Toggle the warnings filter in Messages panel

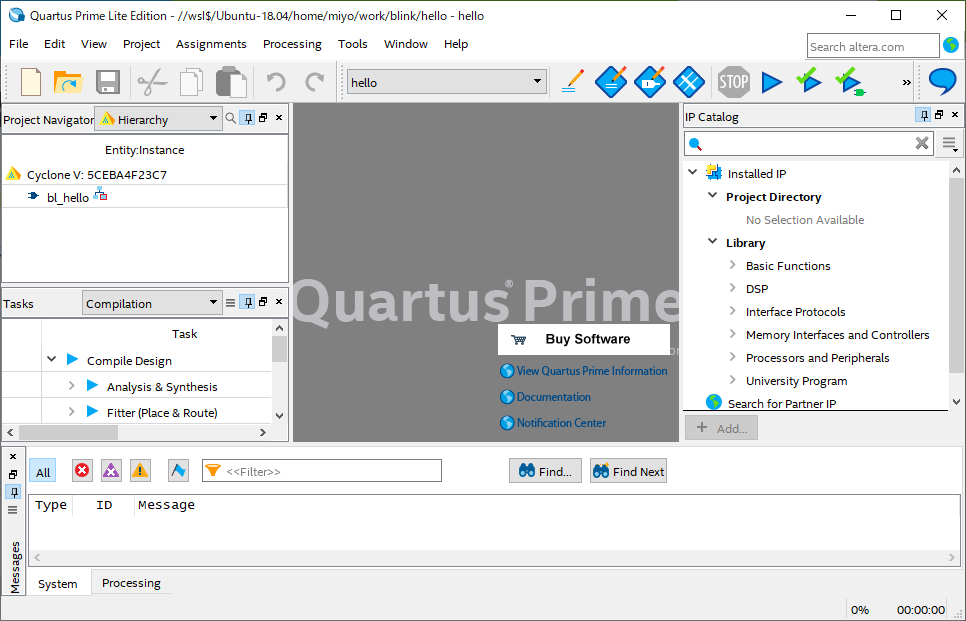(x=139, y=470)
